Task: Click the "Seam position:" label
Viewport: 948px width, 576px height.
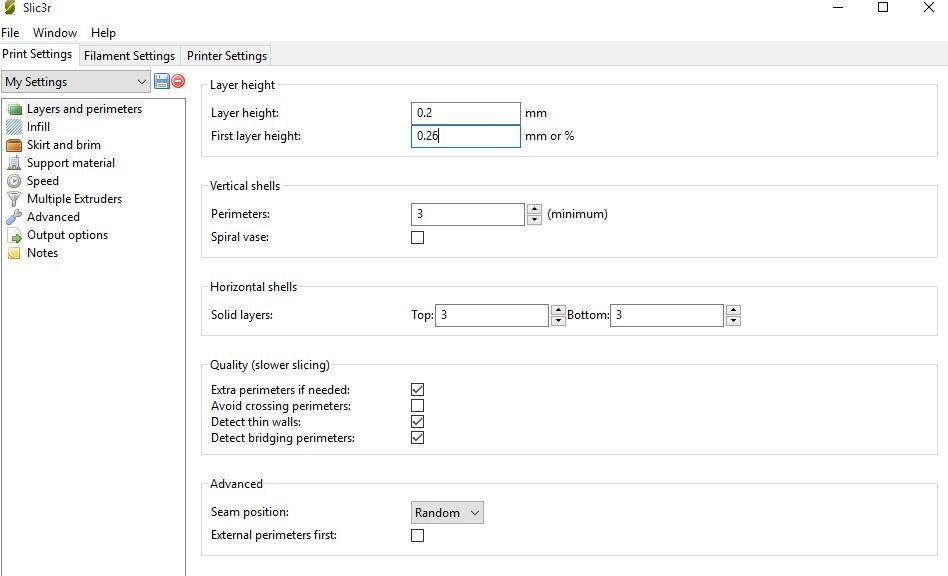Action: point(250,512)
